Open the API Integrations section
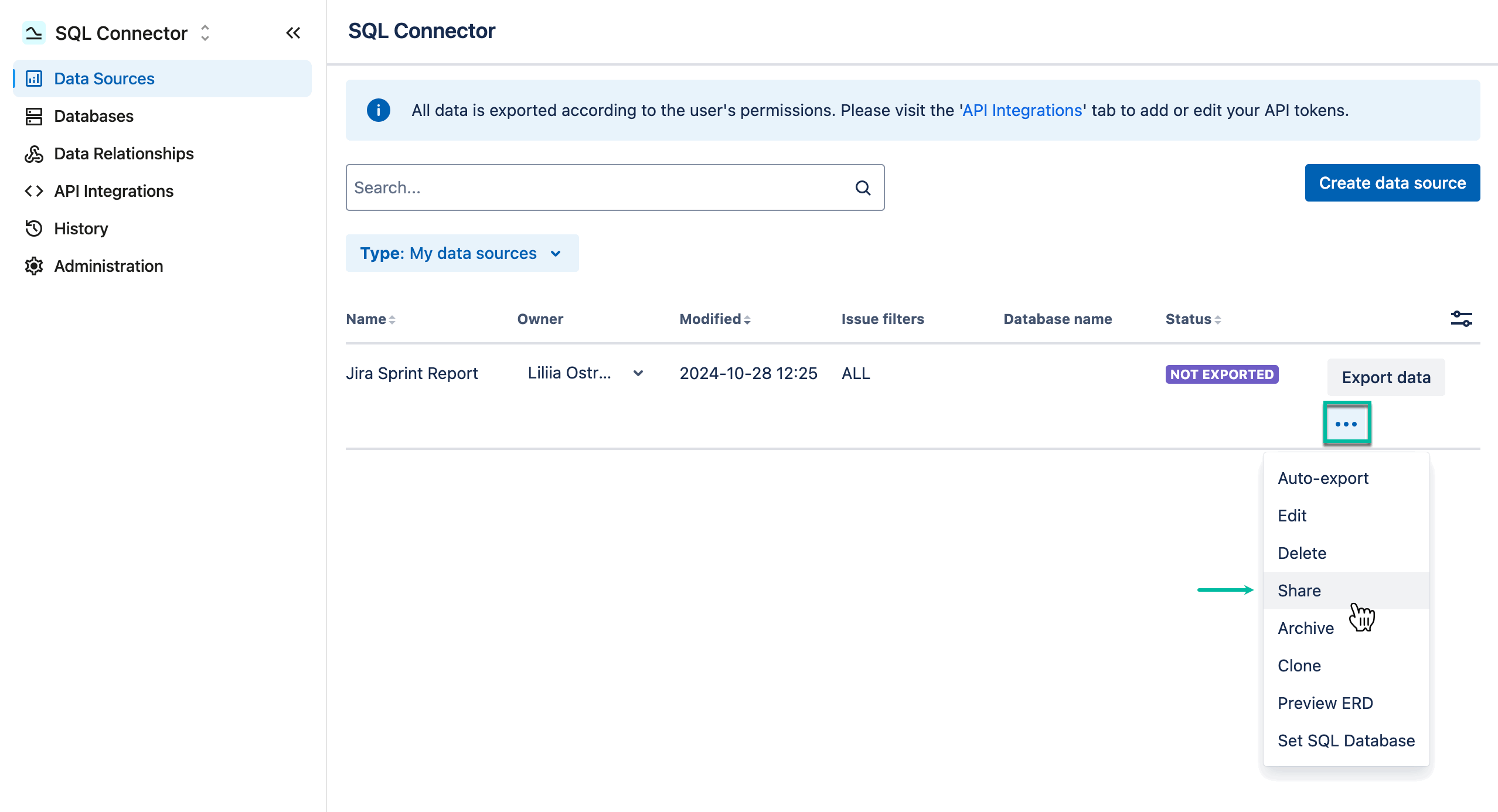This screenshot has width=1498, height=812. coord(113,191)
